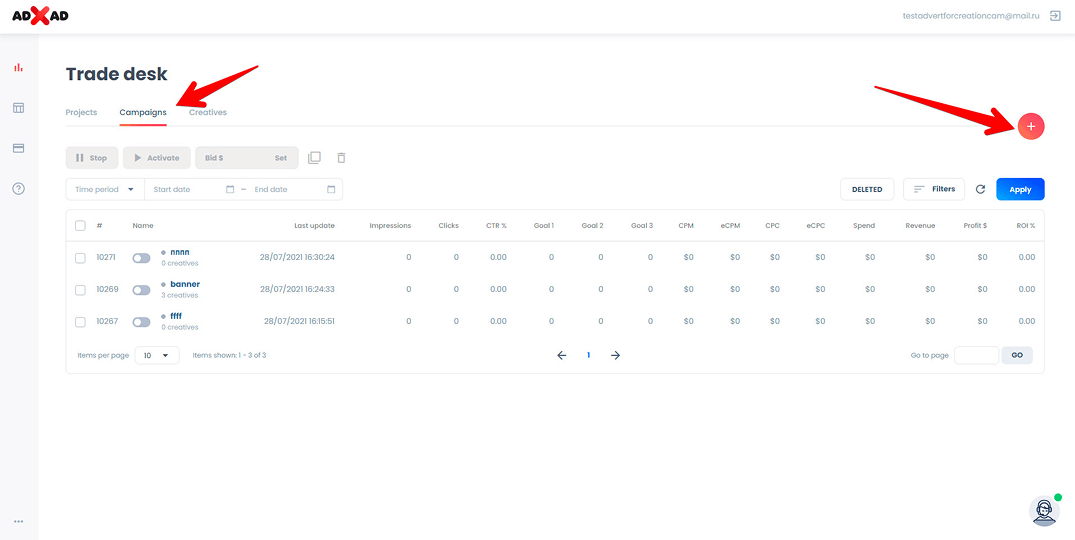Click the duplicate campaigns copy icon
The width and height of the screenshot is (1075, 540).
click(314, 158)
